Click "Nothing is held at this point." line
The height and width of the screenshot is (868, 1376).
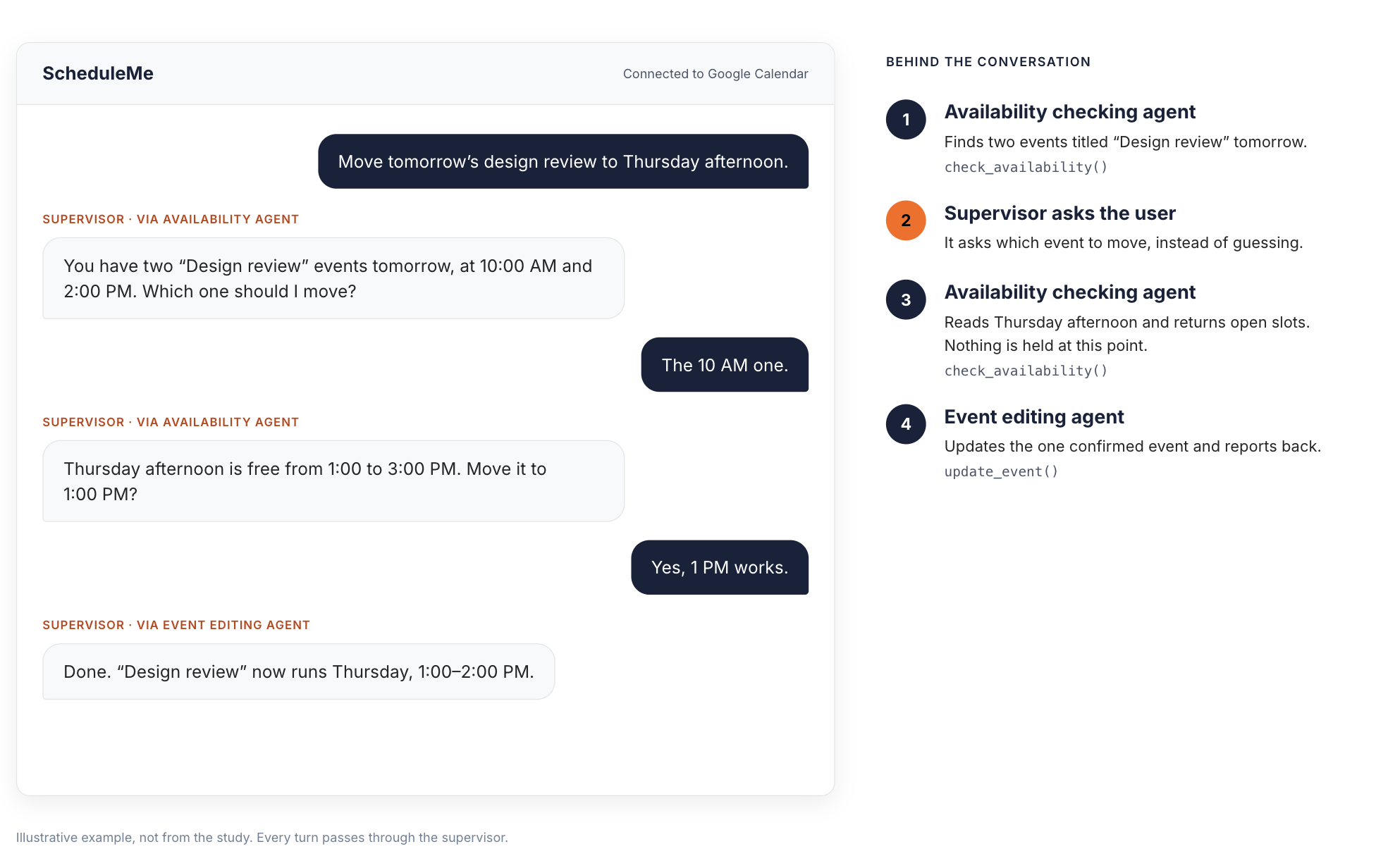click(1046, 345)
